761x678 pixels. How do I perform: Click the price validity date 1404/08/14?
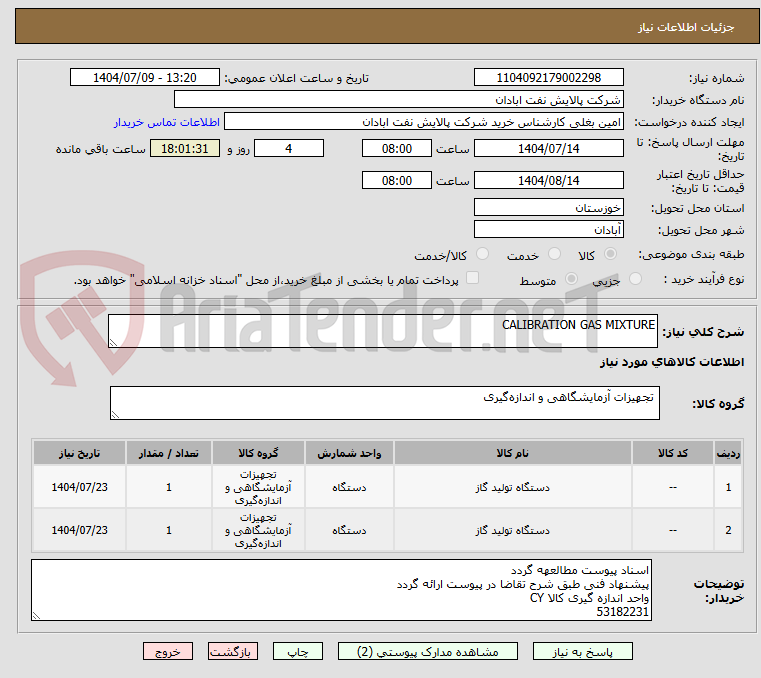point(548,181)
